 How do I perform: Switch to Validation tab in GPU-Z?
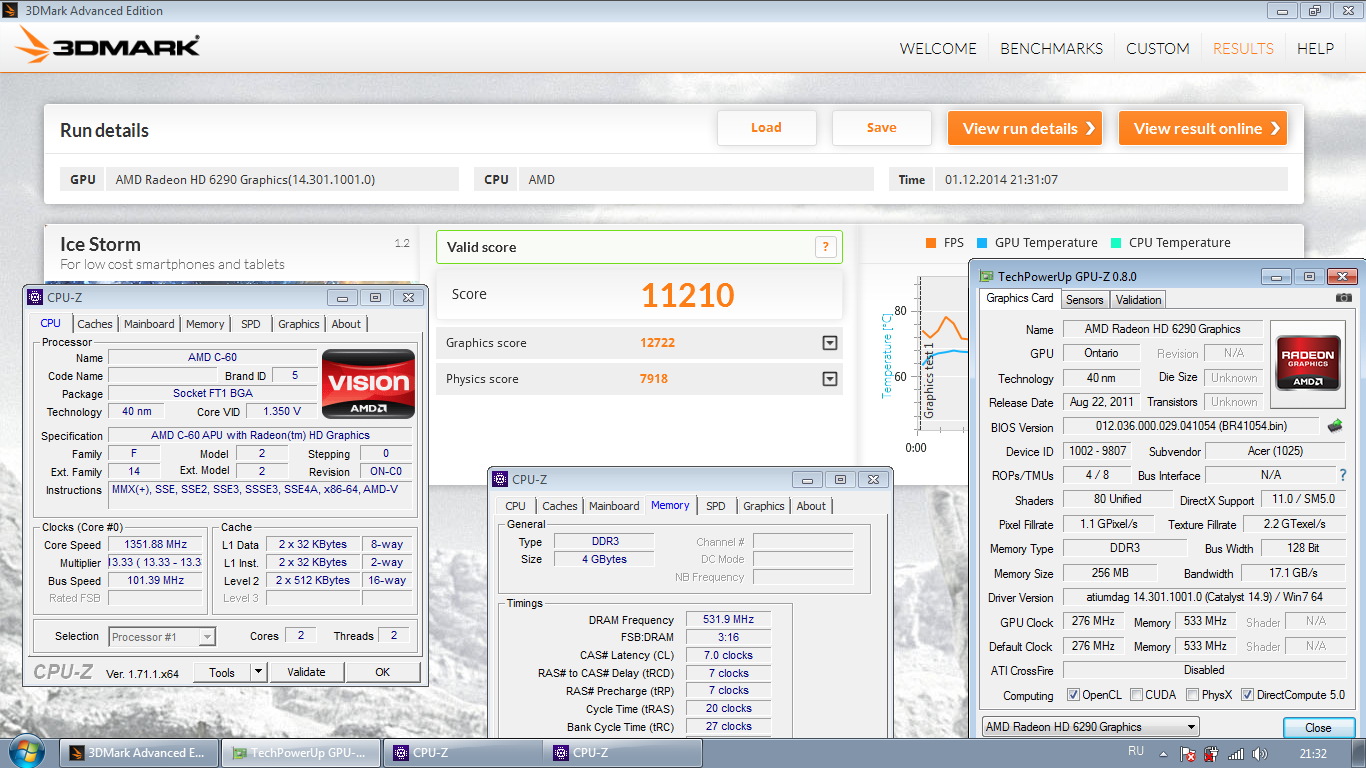(x=1138, y=299)
